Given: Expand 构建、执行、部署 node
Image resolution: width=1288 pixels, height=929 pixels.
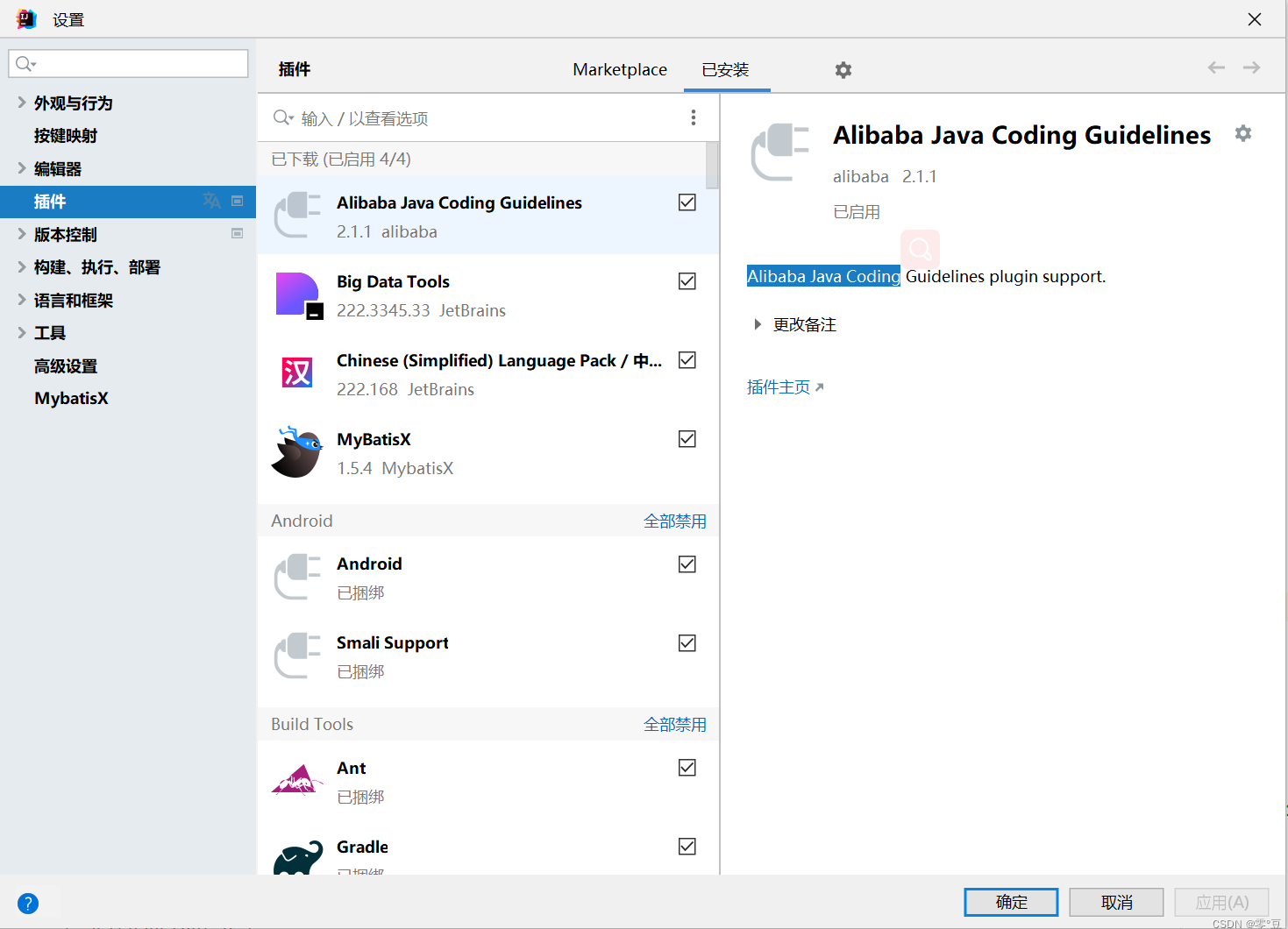Looking at the screenshot, I should click(21, 266).
